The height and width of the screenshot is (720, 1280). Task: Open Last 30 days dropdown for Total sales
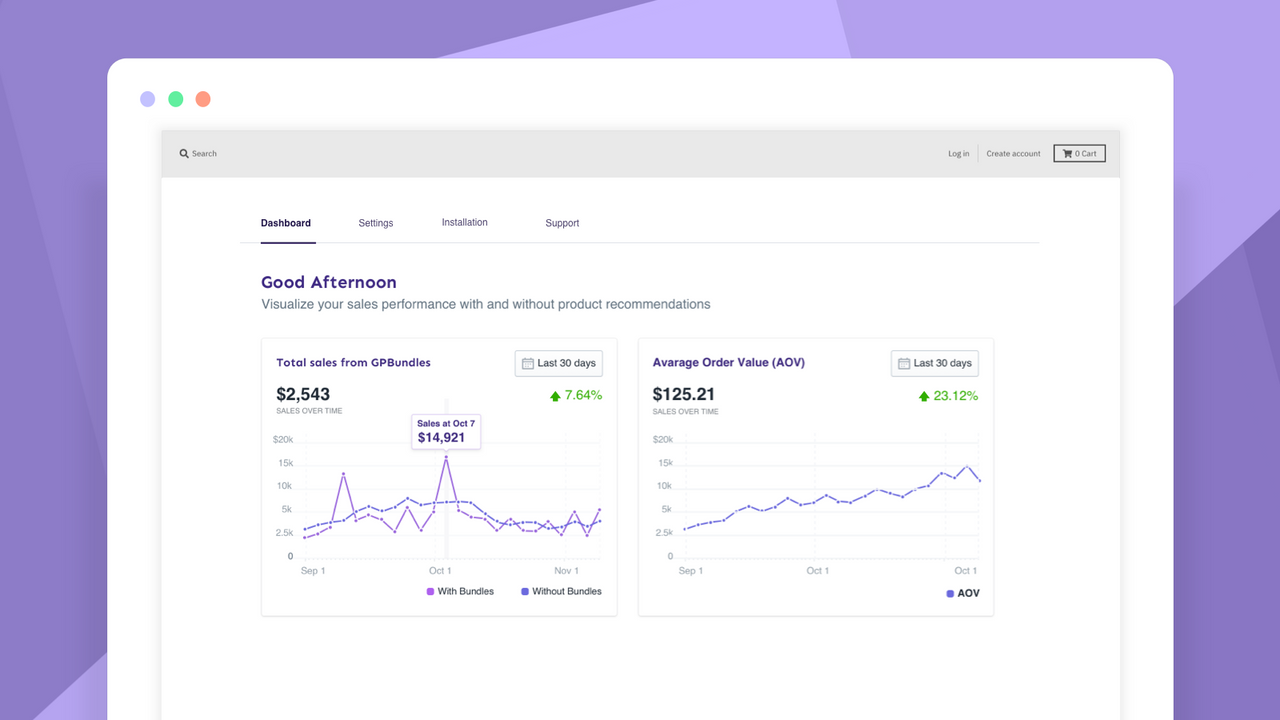559,364
